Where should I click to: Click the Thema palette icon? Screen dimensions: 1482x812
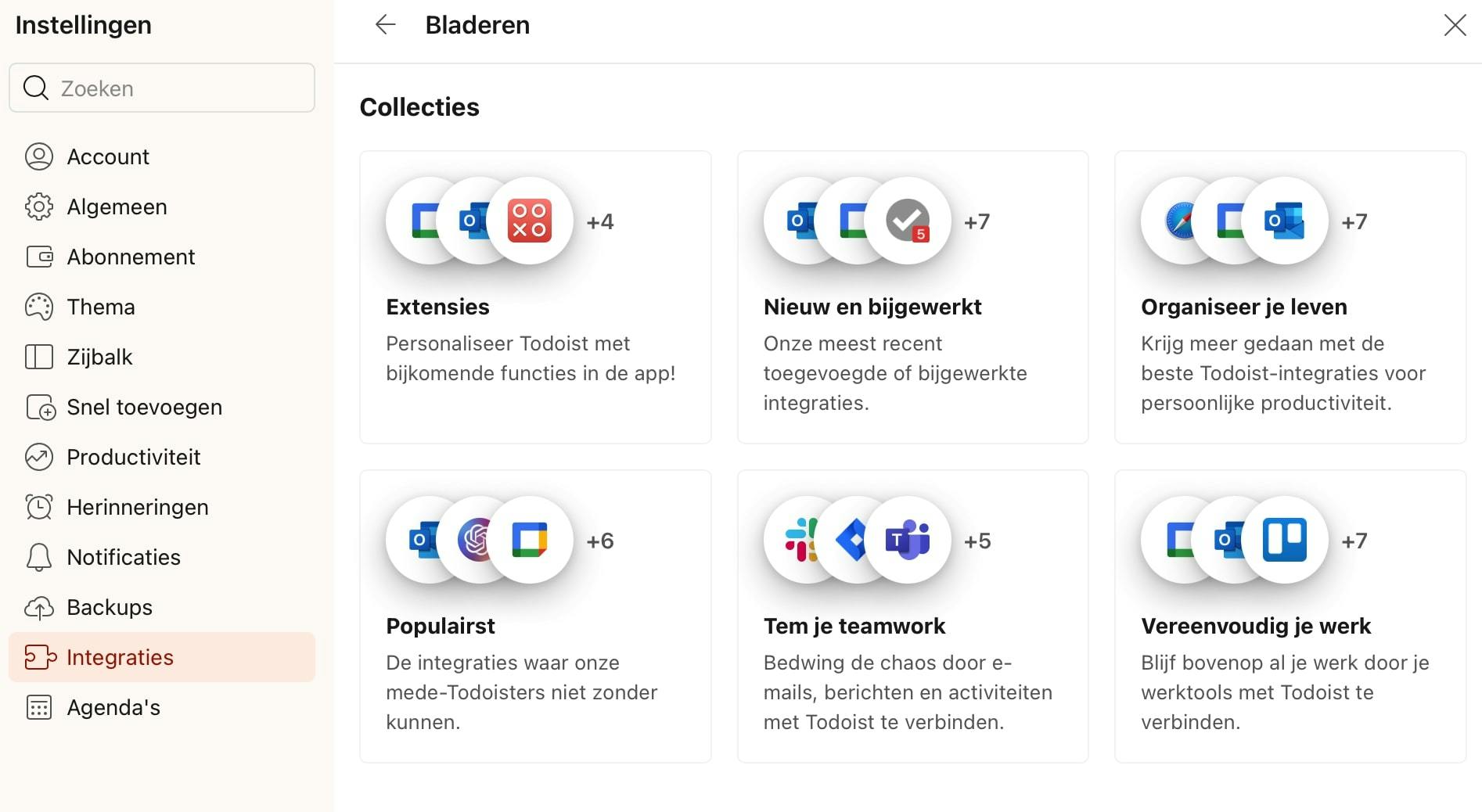click(39, 307)
